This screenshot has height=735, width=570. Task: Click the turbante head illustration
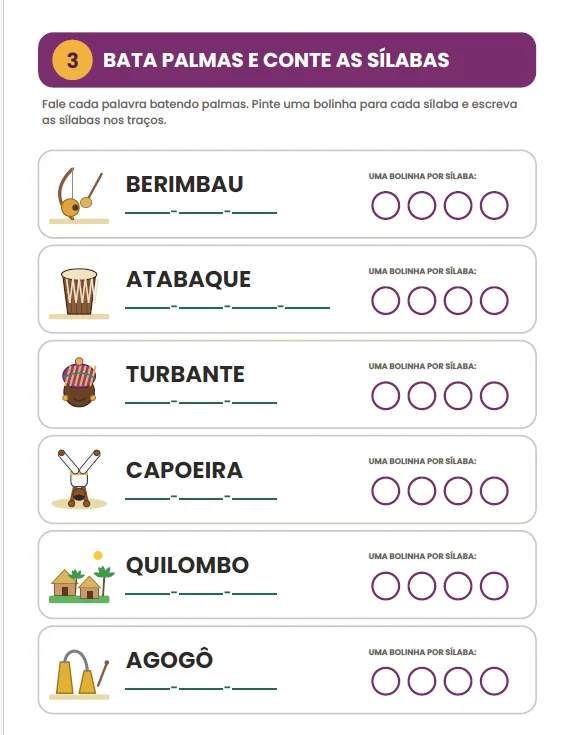(x=79, y=382)
